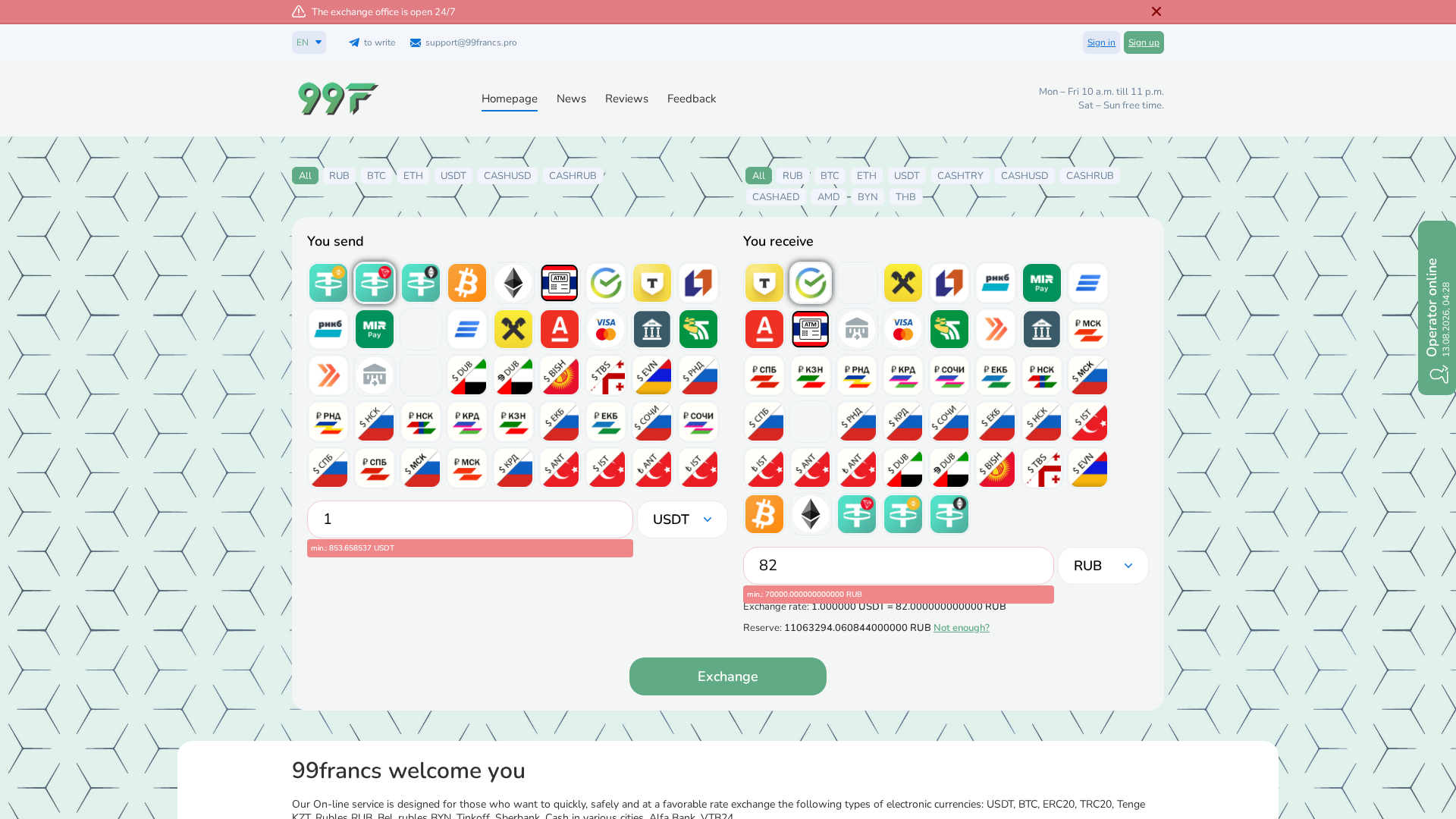Screen dimensions: 1456x819
Task: Choose Raiffeisen icon in You send
Action: click(513, 329)
